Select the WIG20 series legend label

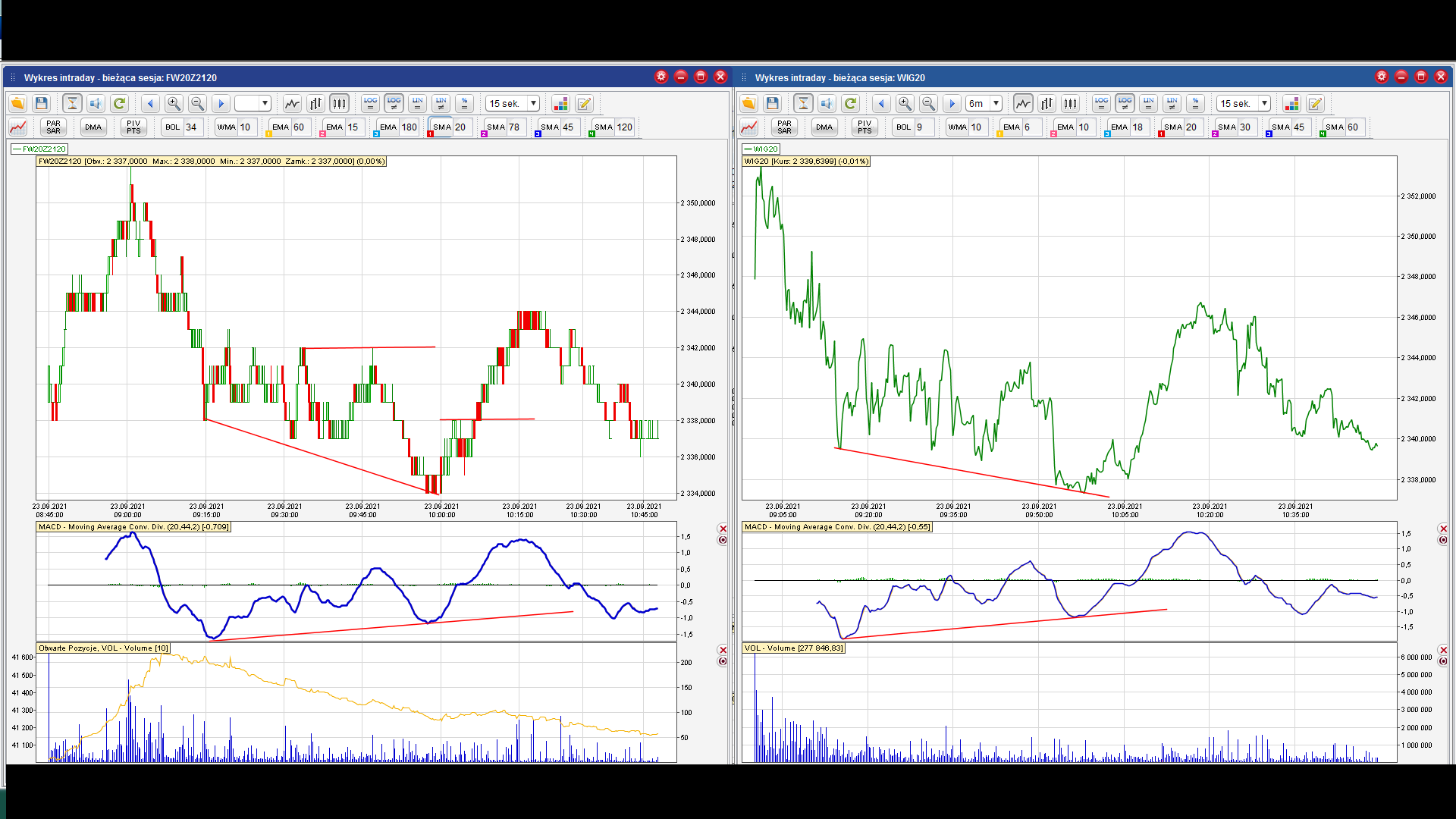coord(761,149)
